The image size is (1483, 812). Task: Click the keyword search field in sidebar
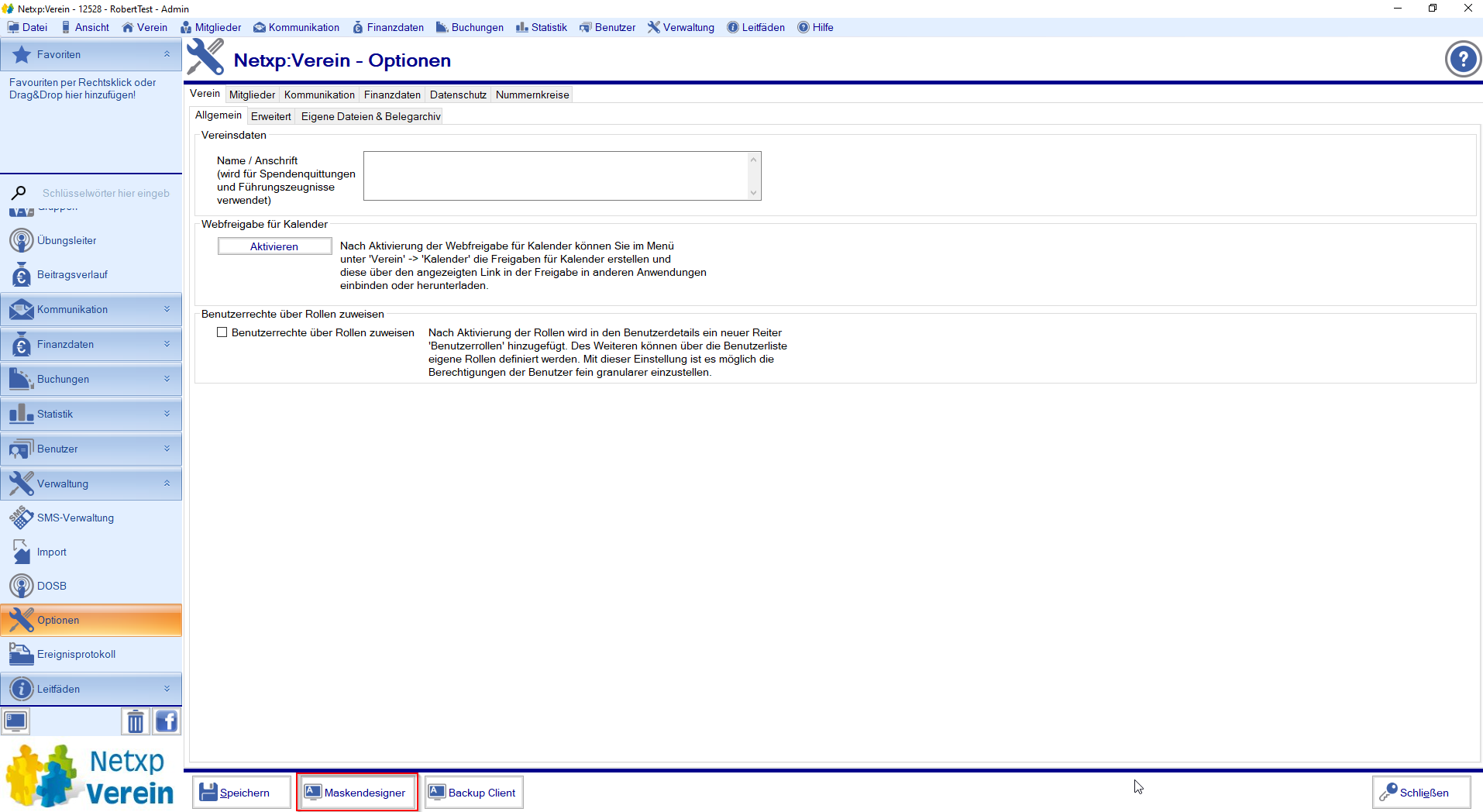105,193
